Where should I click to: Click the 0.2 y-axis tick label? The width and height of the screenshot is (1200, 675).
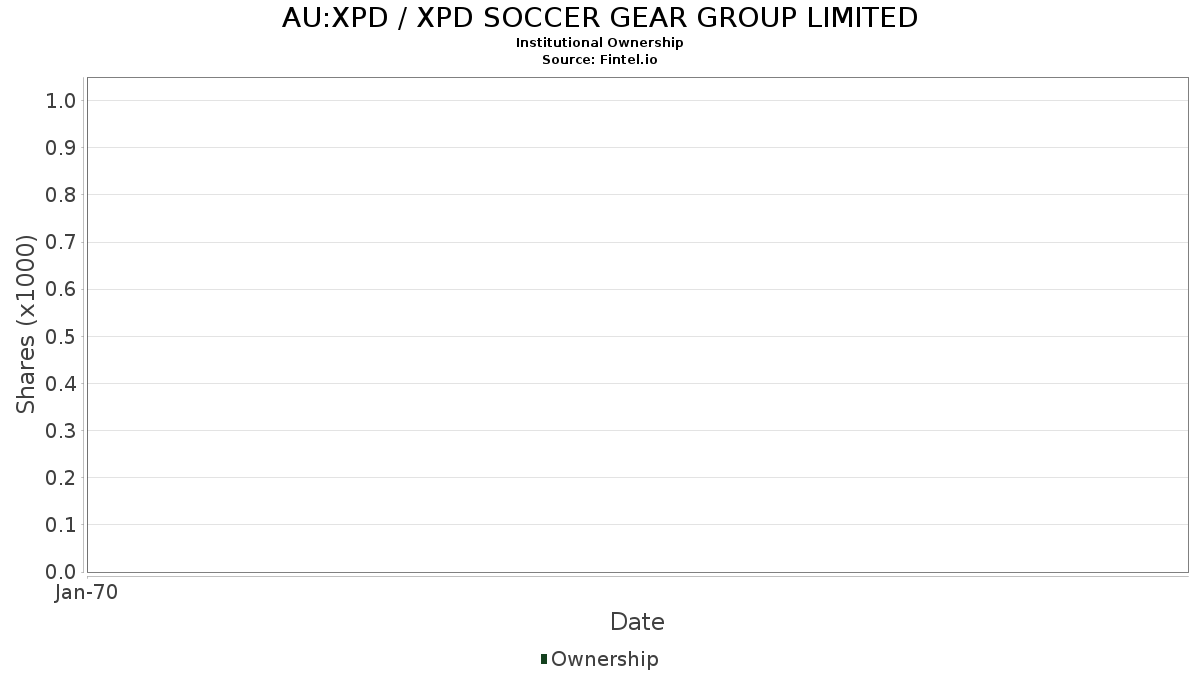click(61, 478)
